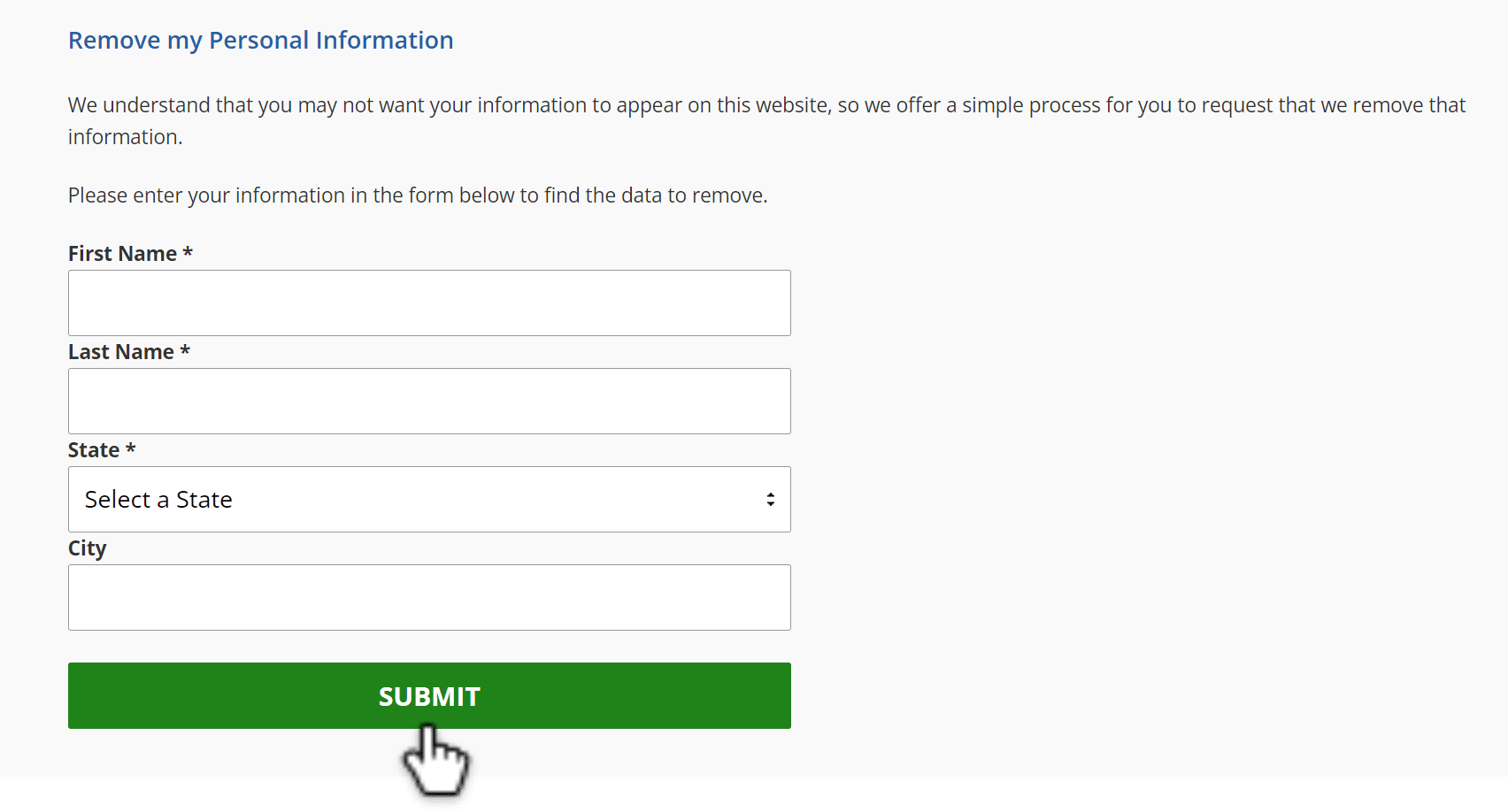Click the "We understand that you may" paragraph
Viewport: 1508px width, 812px height.
tap(766, 121)
